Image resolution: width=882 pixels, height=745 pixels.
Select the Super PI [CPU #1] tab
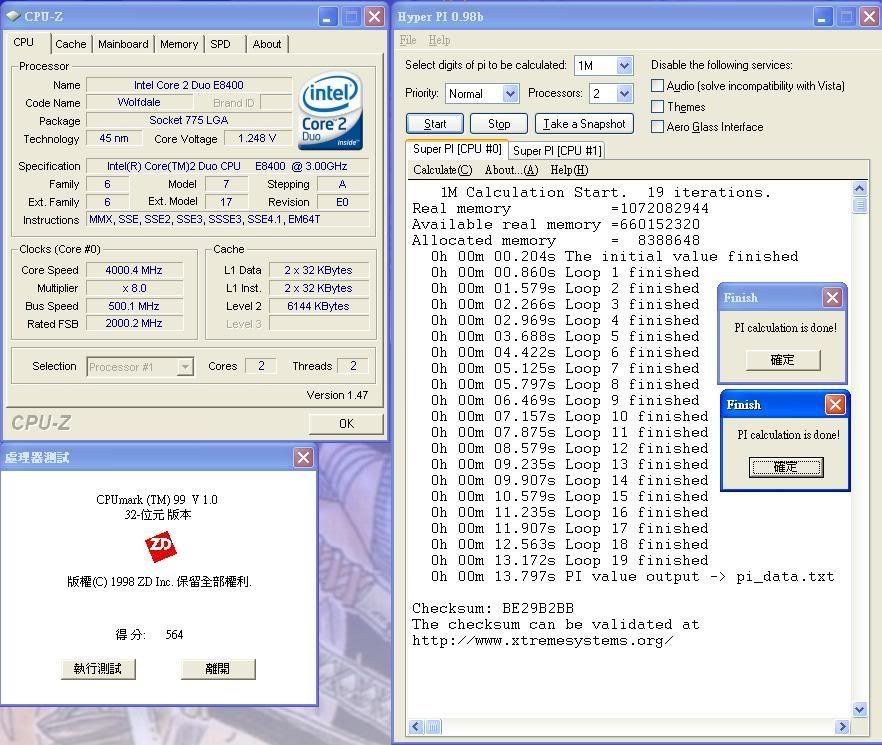coord(557,151)
